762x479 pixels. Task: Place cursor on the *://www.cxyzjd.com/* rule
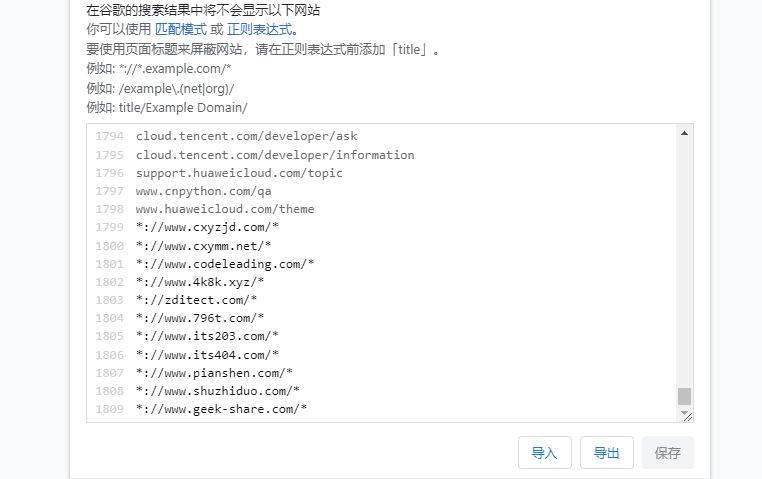(x=207, y=227)
